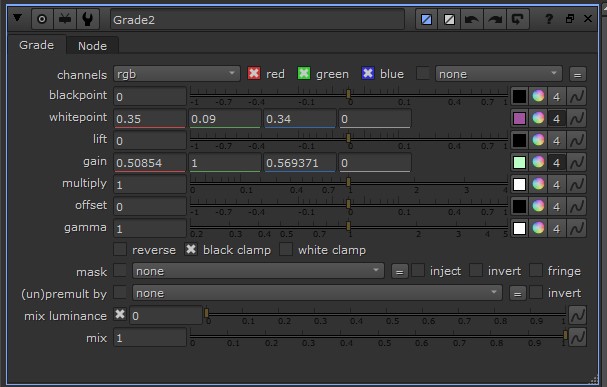Open the lift animation curve menu
Screen dimensions: 607x387
pos(577,140)
